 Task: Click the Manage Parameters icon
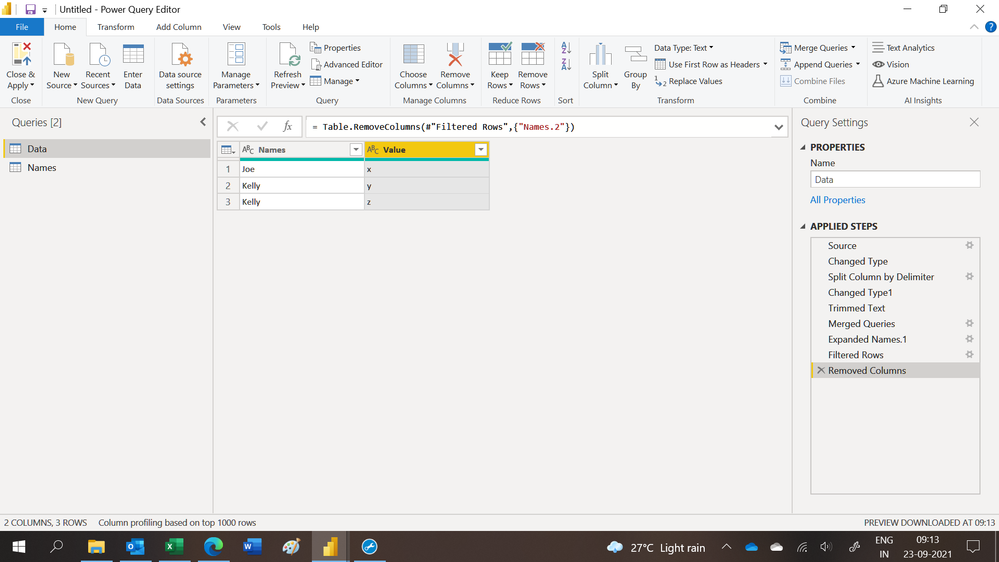(236, 55)
